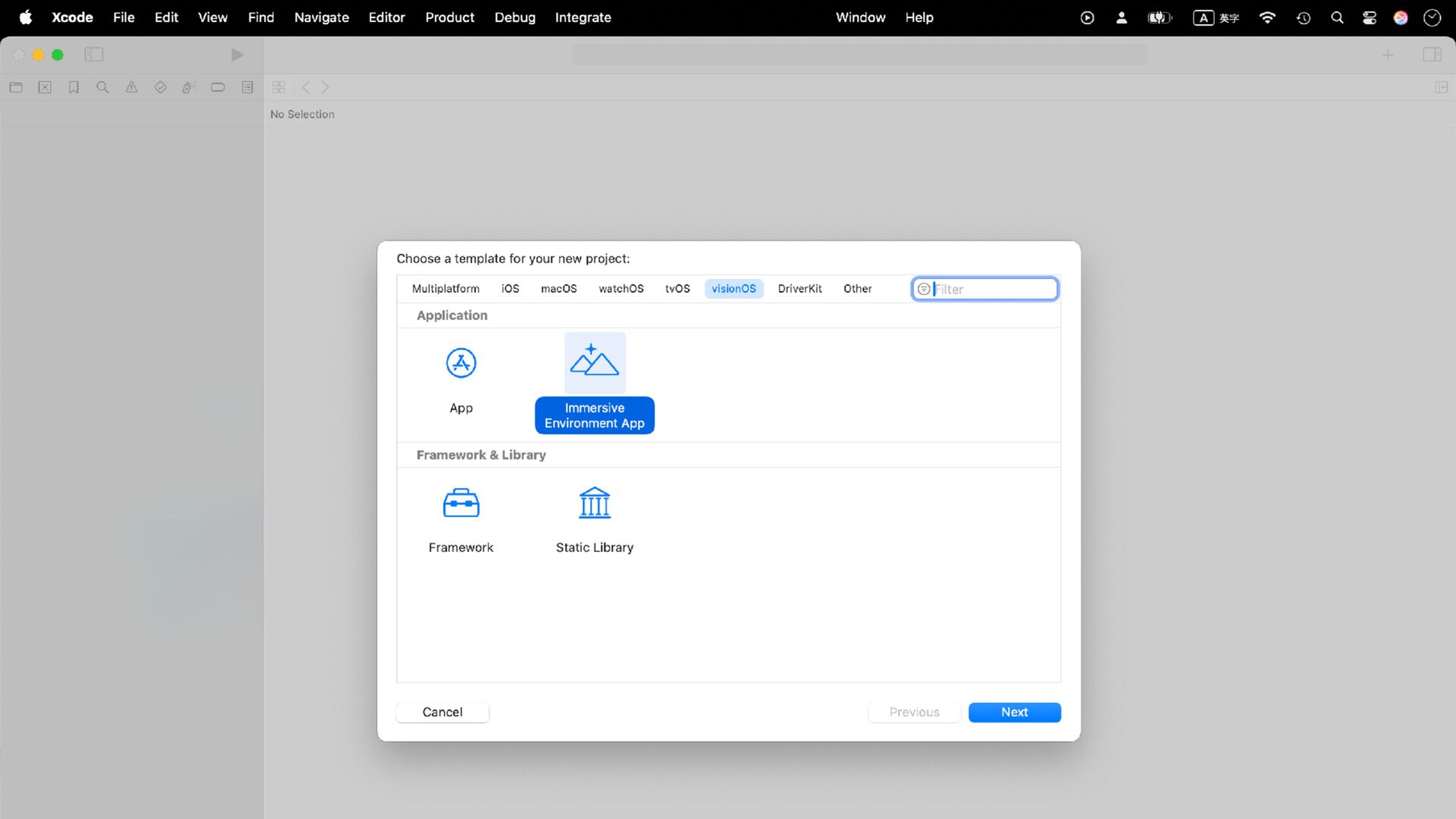The height and width of the screenshot is (819, 1456).
Task: Click the Cancel button
Action: [442, 712]
